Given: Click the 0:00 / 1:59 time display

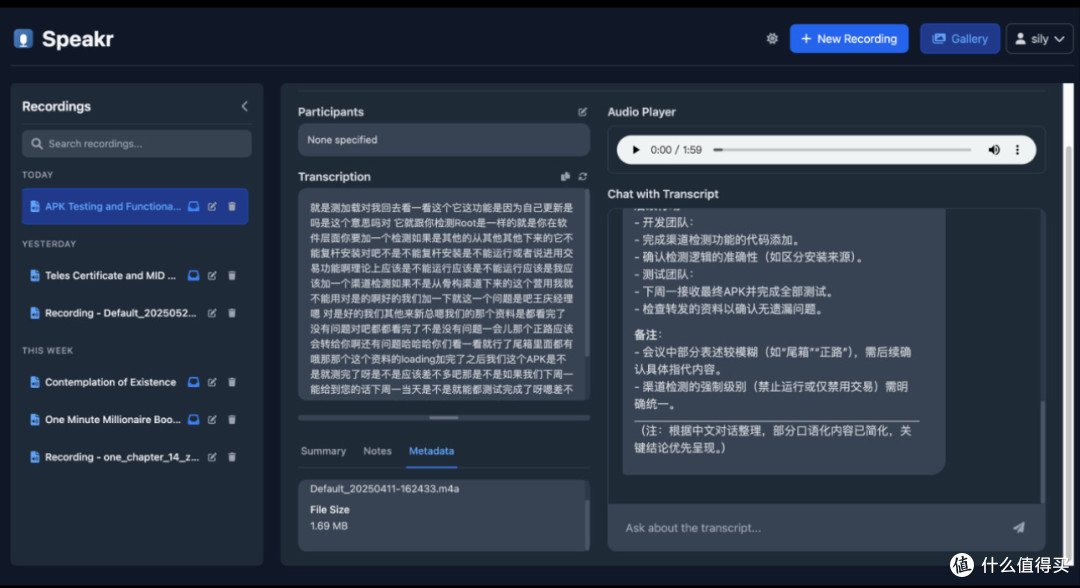Looking at the screenshot, I should (x=676, y=150).
